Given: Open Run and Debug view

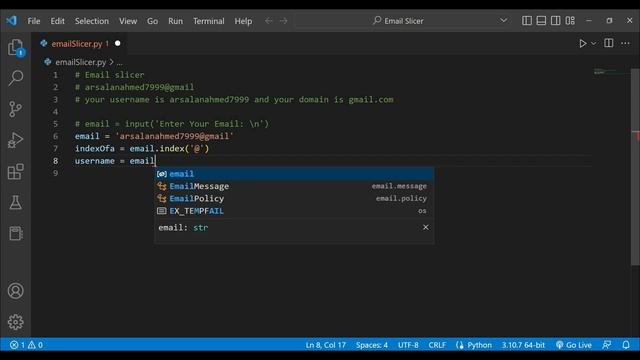Looking at the screenshot, I should tap(16, 140).
